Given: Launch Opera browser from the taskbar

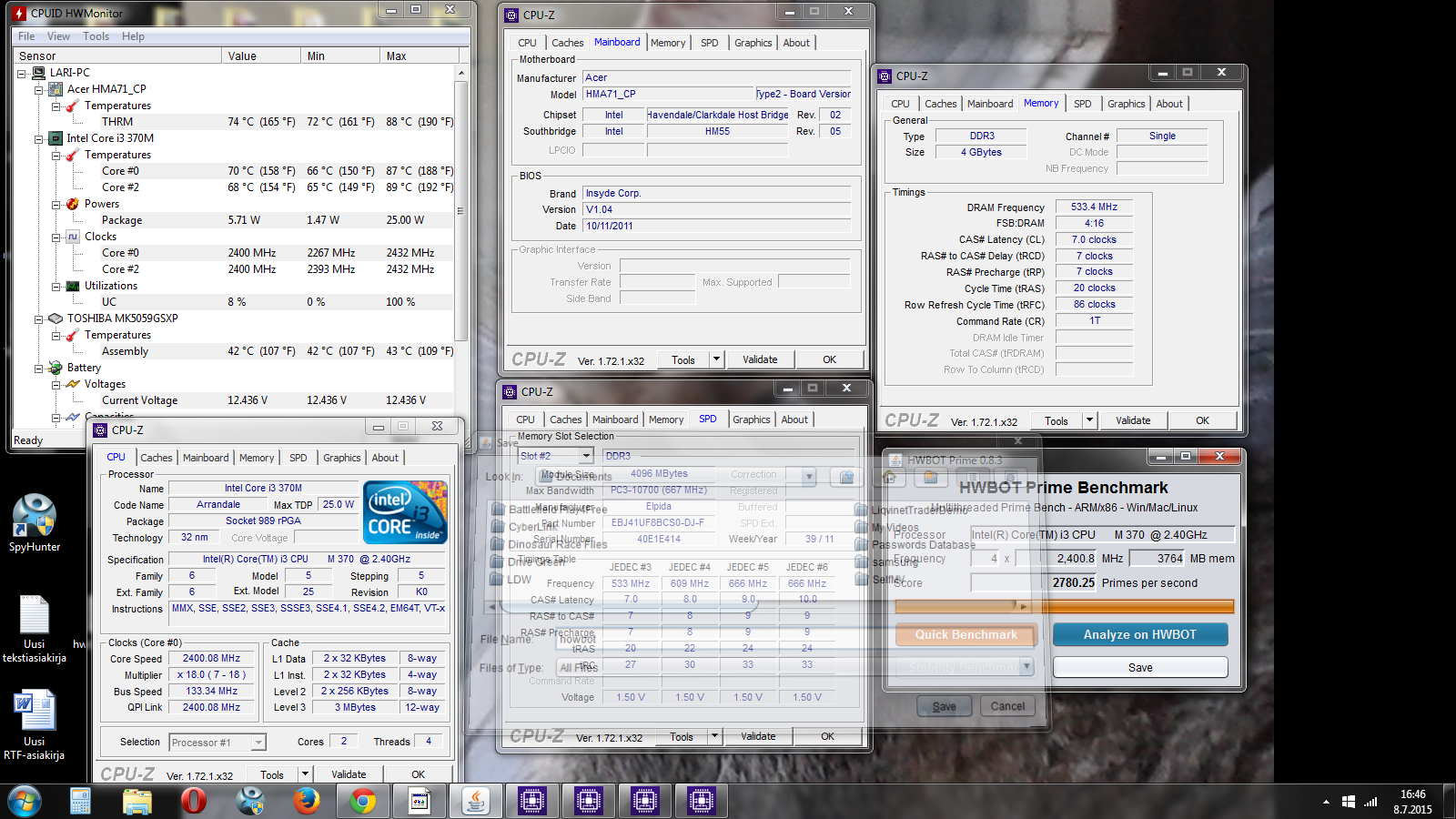Looking at the screenshot, I should click(193, 801).
